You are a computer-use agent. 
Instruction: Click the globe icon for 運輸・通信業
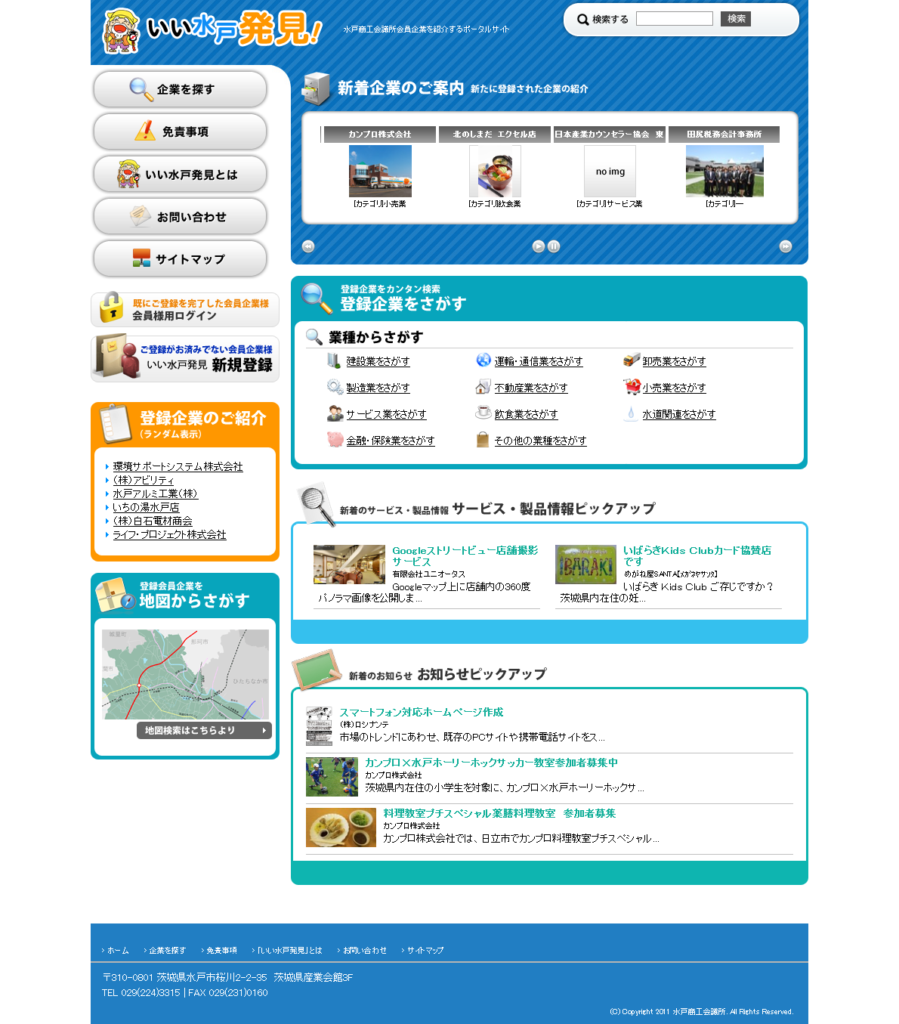(483, 361)
